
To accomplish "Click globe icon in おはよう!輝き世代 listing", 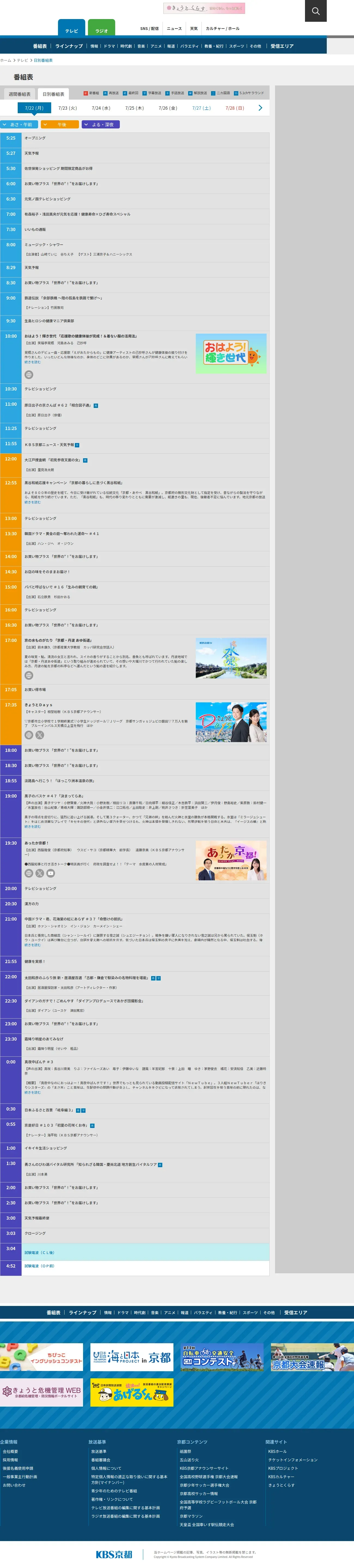I will tap(29, 375).
